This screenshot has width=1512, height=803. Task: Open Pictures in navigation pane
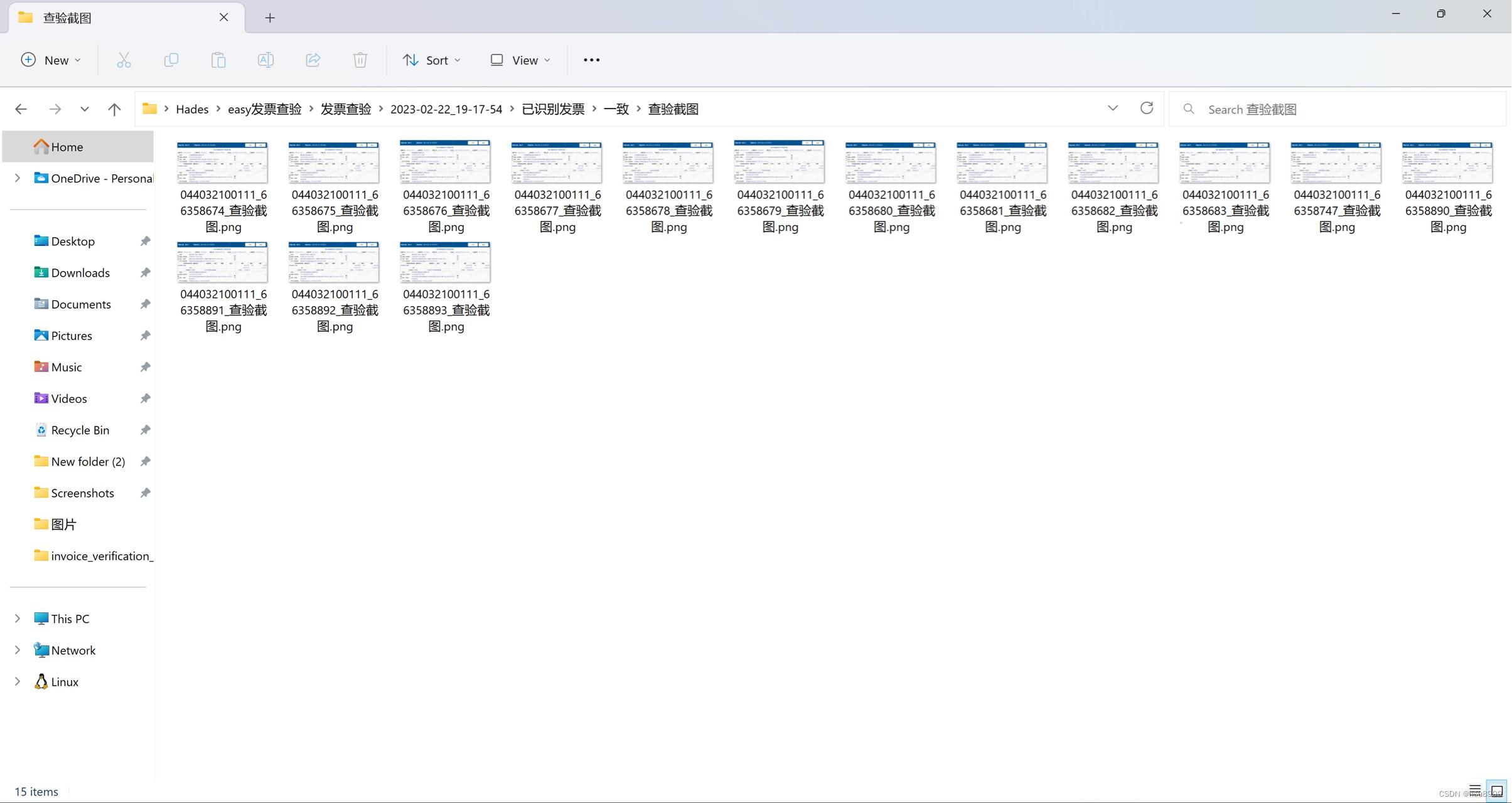pyautogui.click(x=72, y=336)
